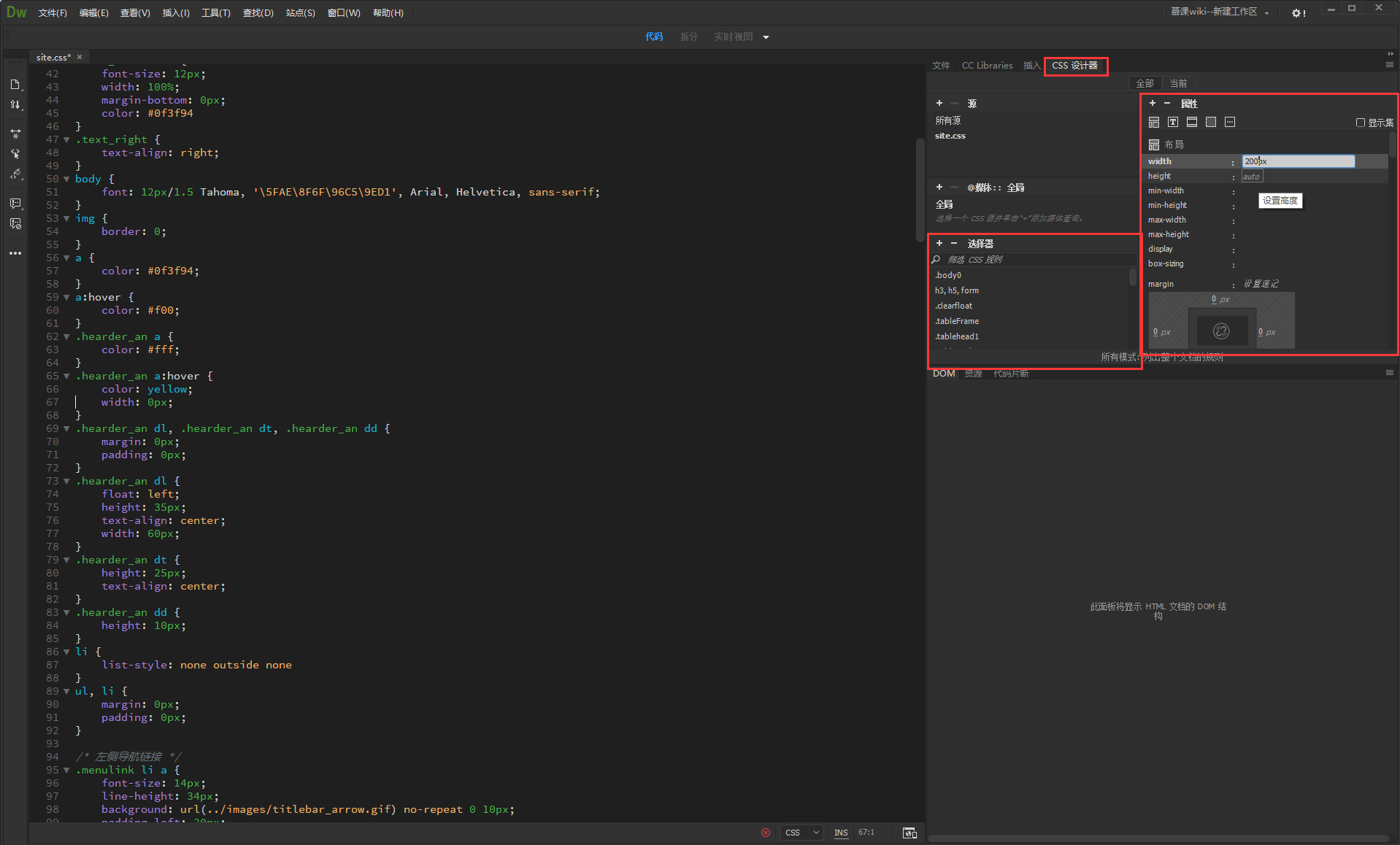
Task: Click the height auto value field
Action: pyautogui.click(x=1252, y=177)
